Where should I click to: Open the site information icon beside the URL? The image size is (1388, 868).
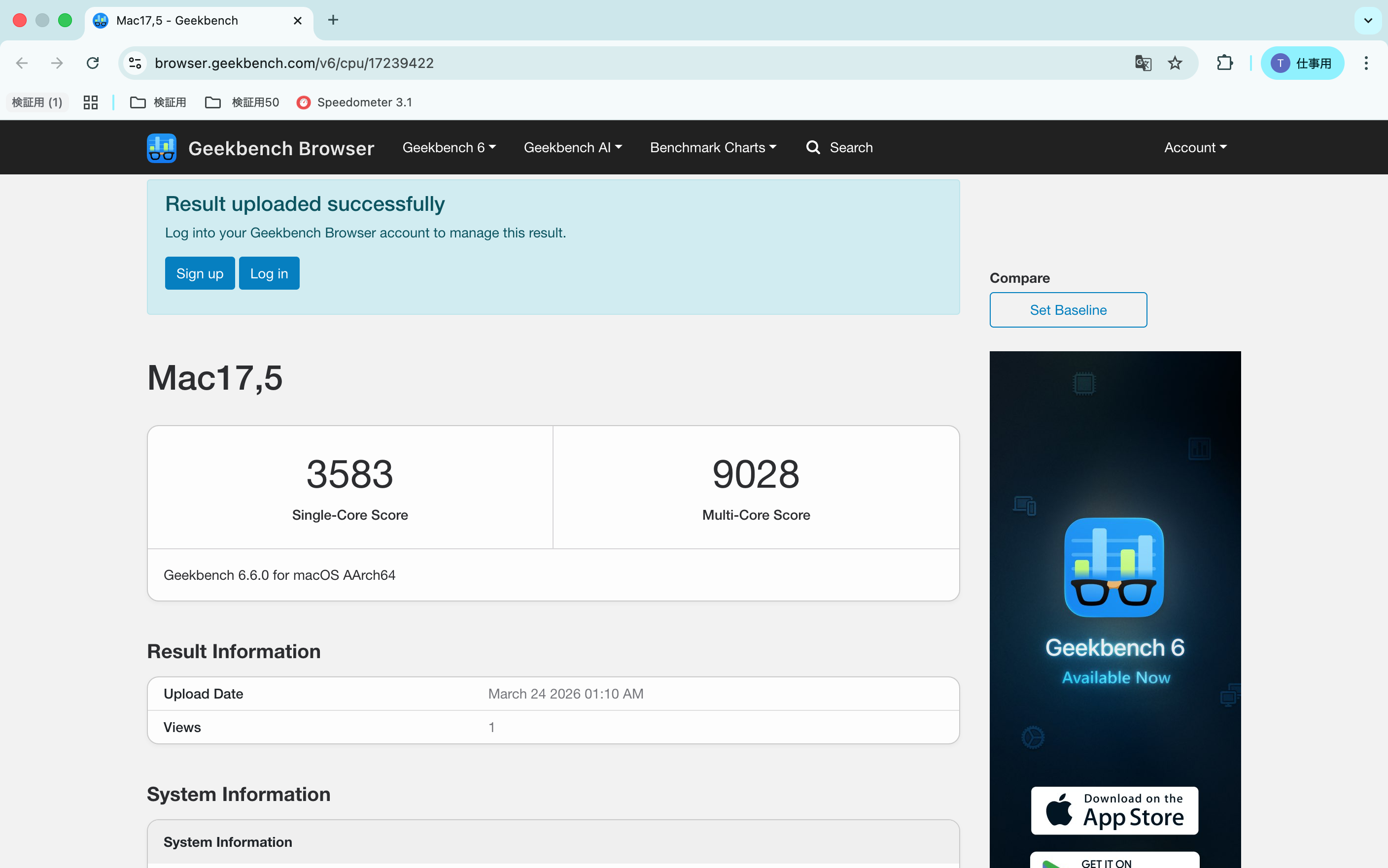point(135,63)
